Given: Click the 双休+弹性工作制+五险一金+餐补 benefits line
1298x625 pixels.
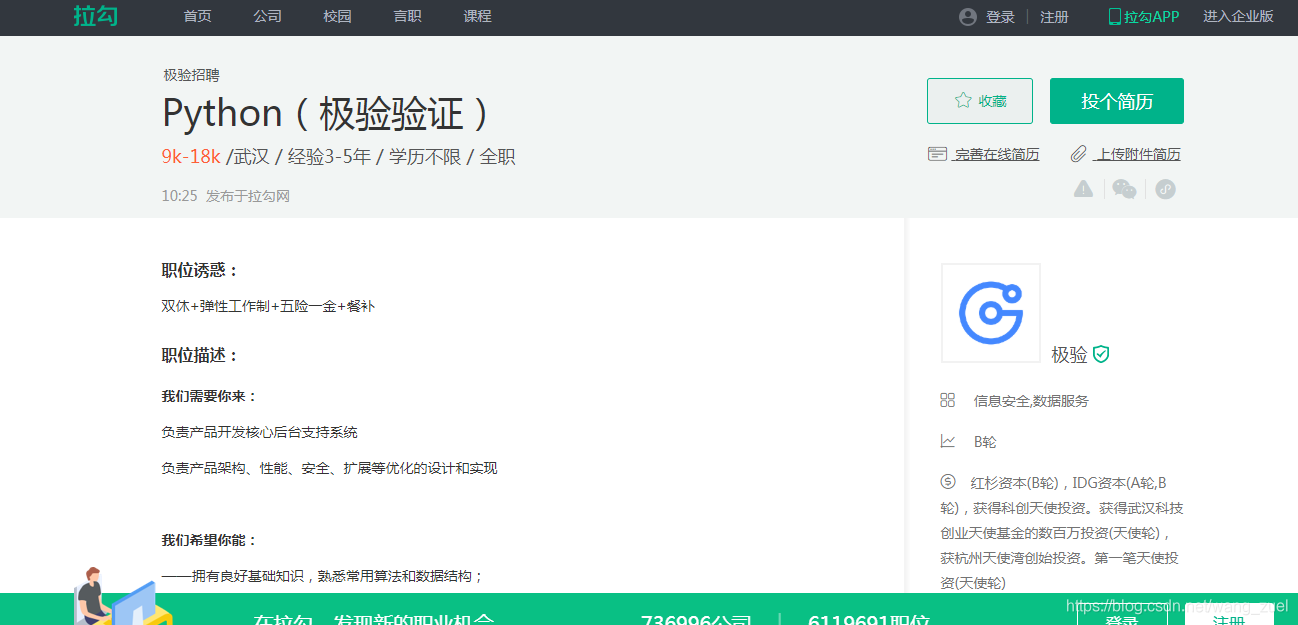Looking at the screenshot, I should (x=268, y=306).
